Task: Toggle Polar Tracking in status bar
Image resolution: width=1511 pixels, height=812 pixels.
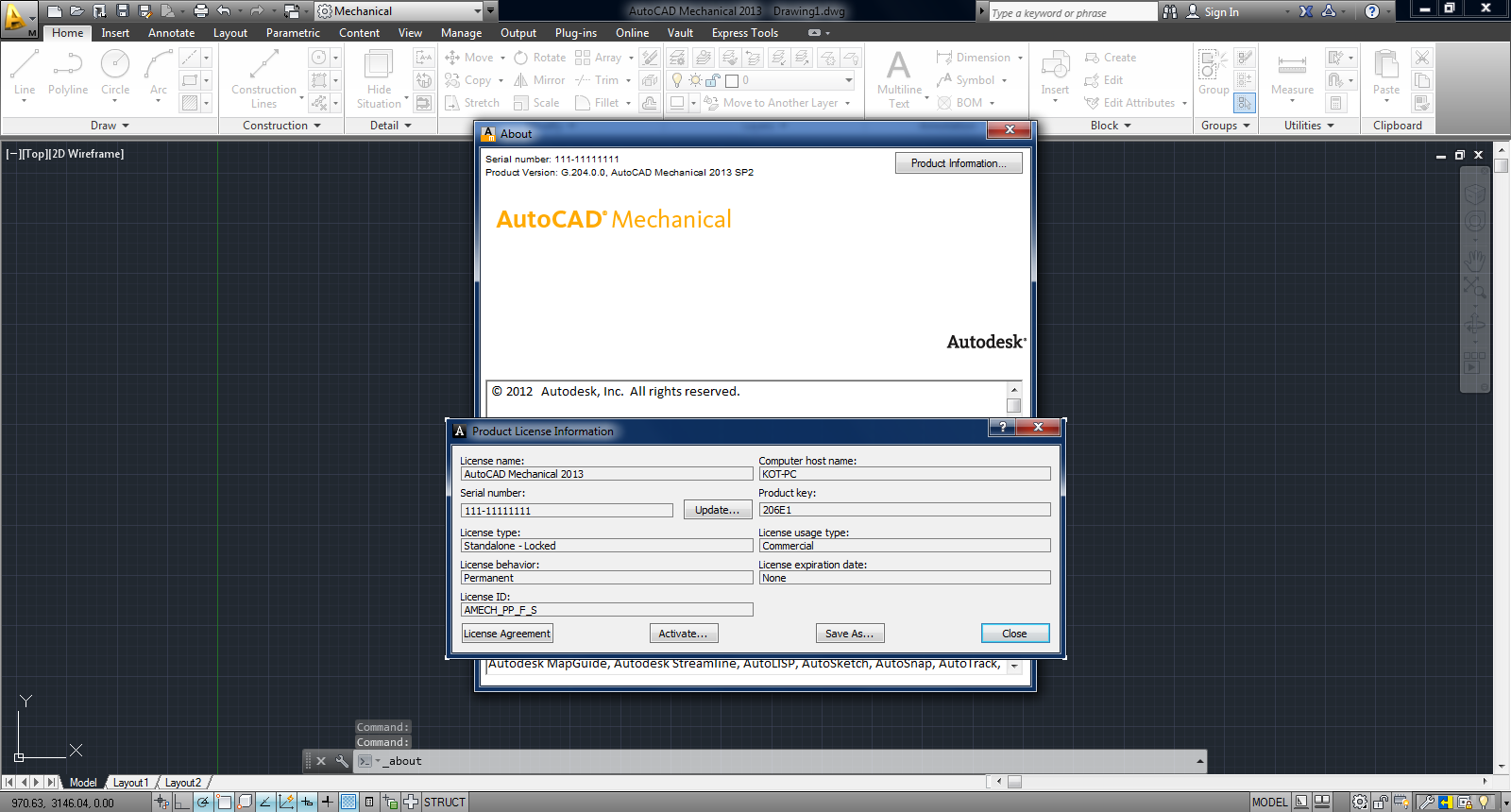Action: coord(203,803)
